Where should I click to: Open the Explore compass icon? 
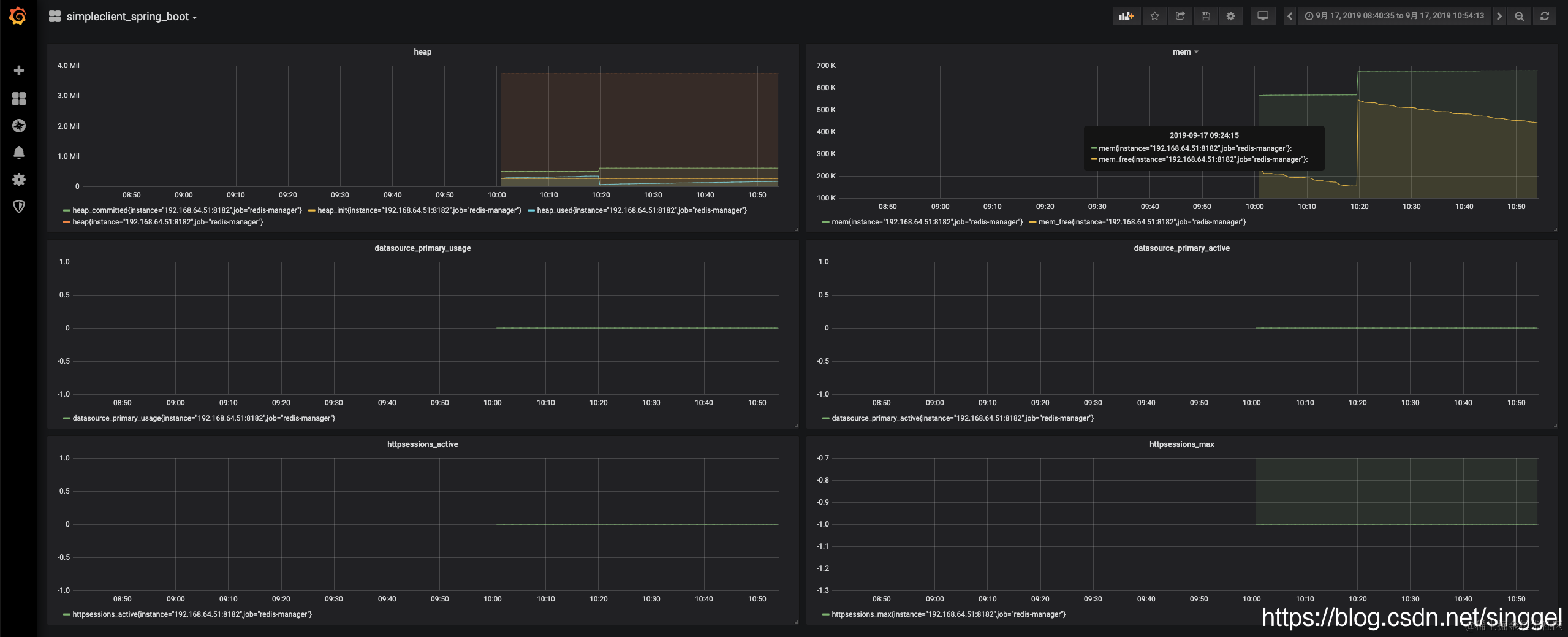19,126
